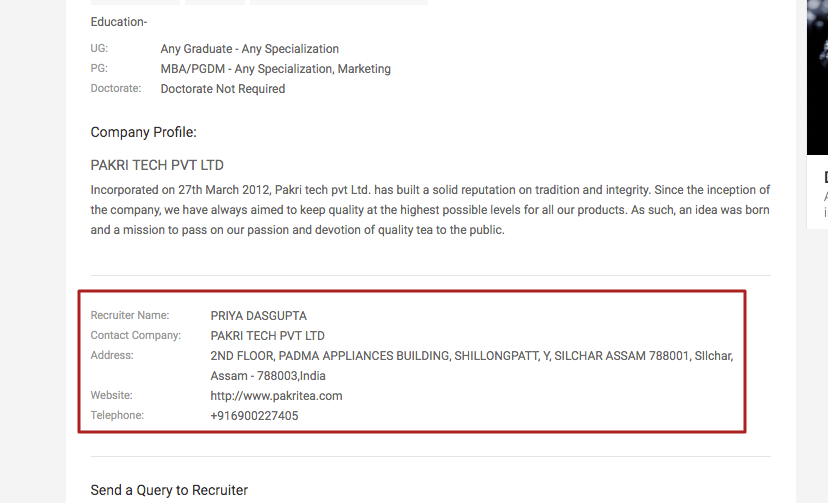Screen dimensions: 828x503
Task: Click the Recruiter Name label
Action: pyautogui.click(x=130, y=315)
